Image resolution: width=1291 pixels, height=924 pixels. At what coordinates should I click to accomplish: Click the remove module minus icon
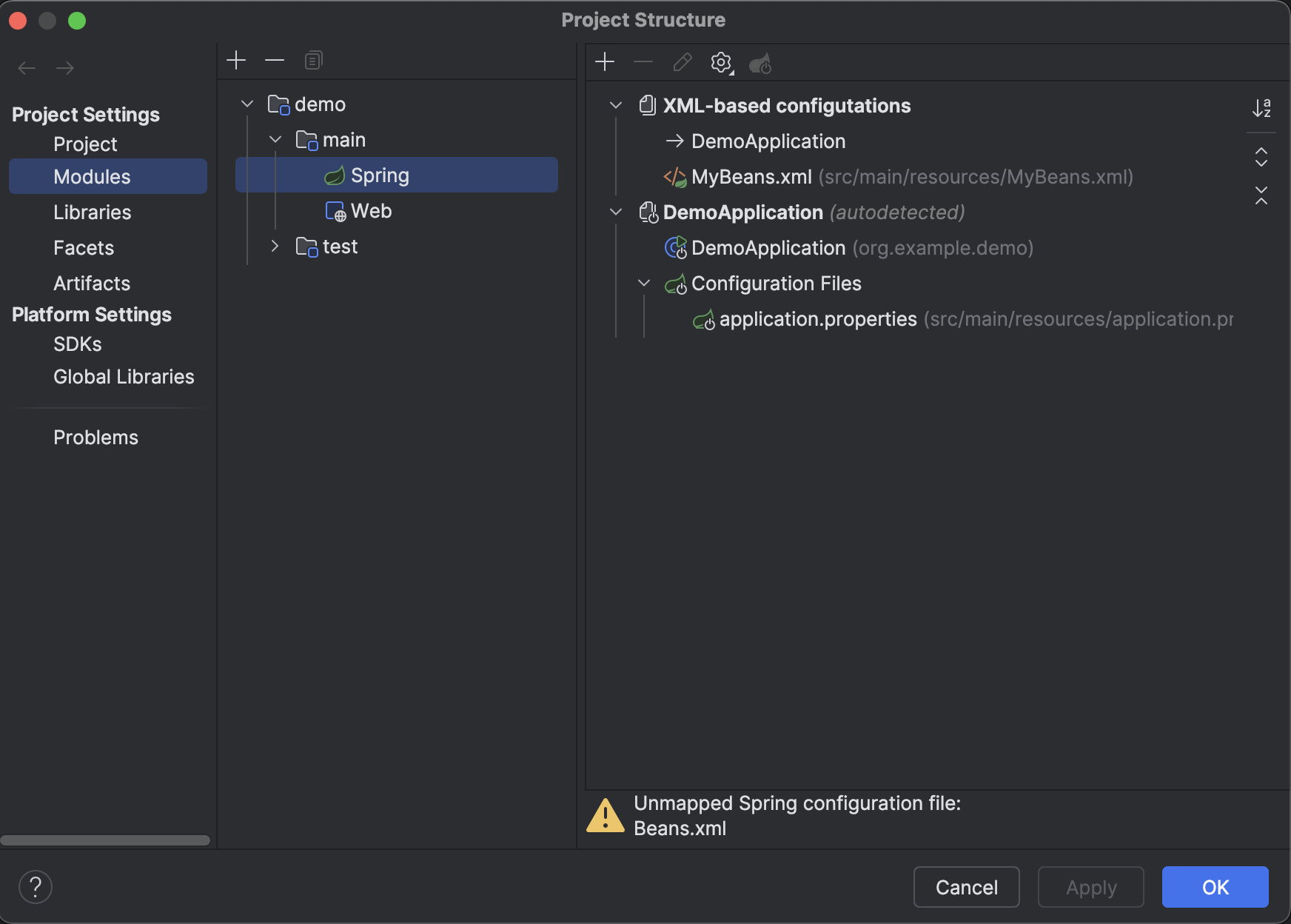(275, 60)
